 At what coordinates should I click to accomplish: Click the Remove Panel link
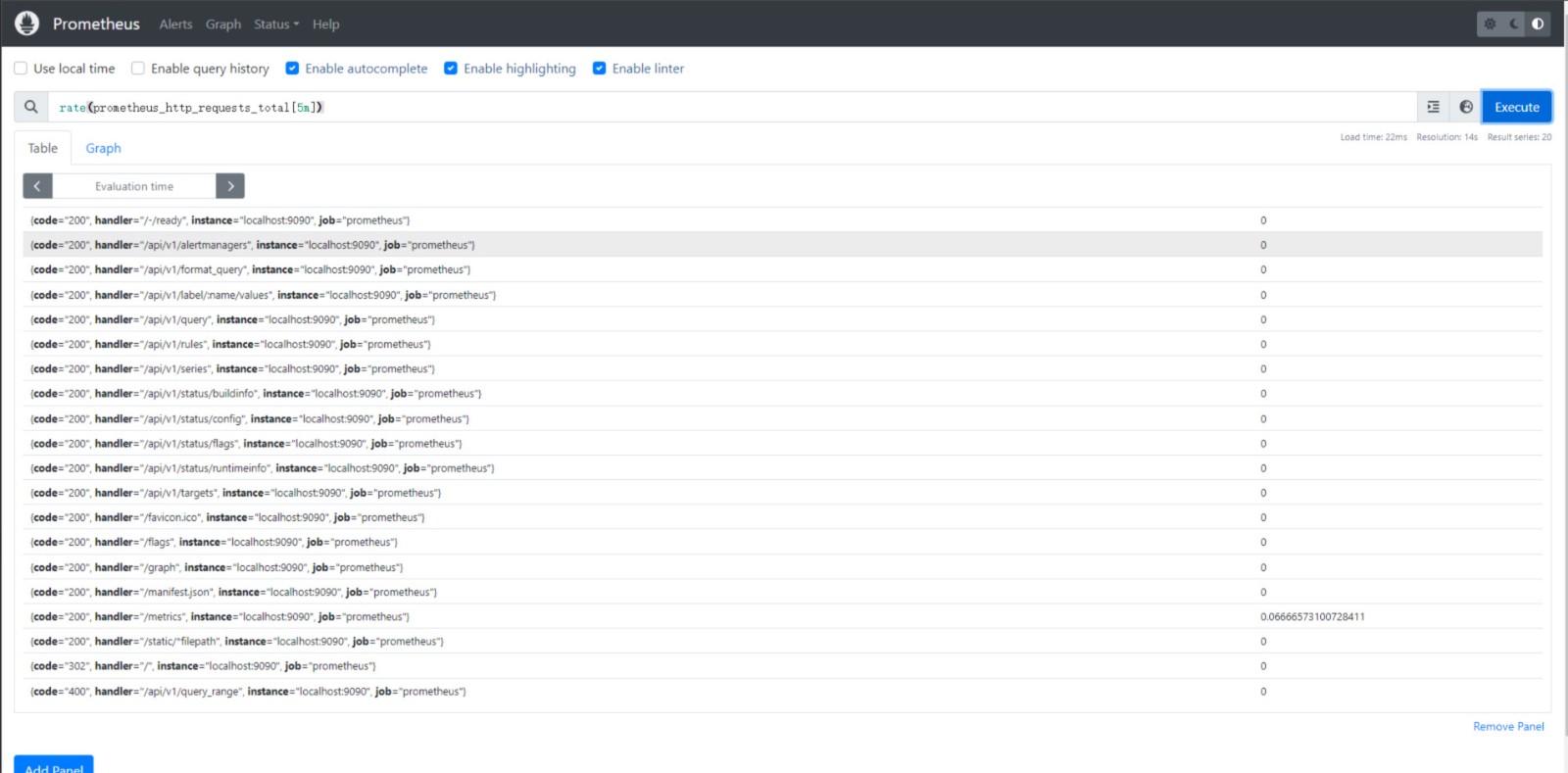[1508, 726]
